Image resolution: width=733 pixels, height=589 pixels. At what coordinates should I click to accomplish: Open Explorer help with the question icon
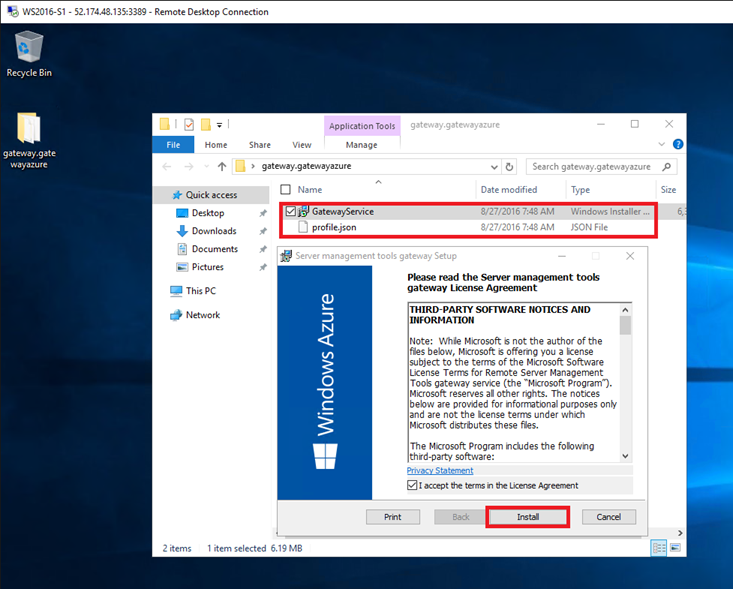pos(678,144)
